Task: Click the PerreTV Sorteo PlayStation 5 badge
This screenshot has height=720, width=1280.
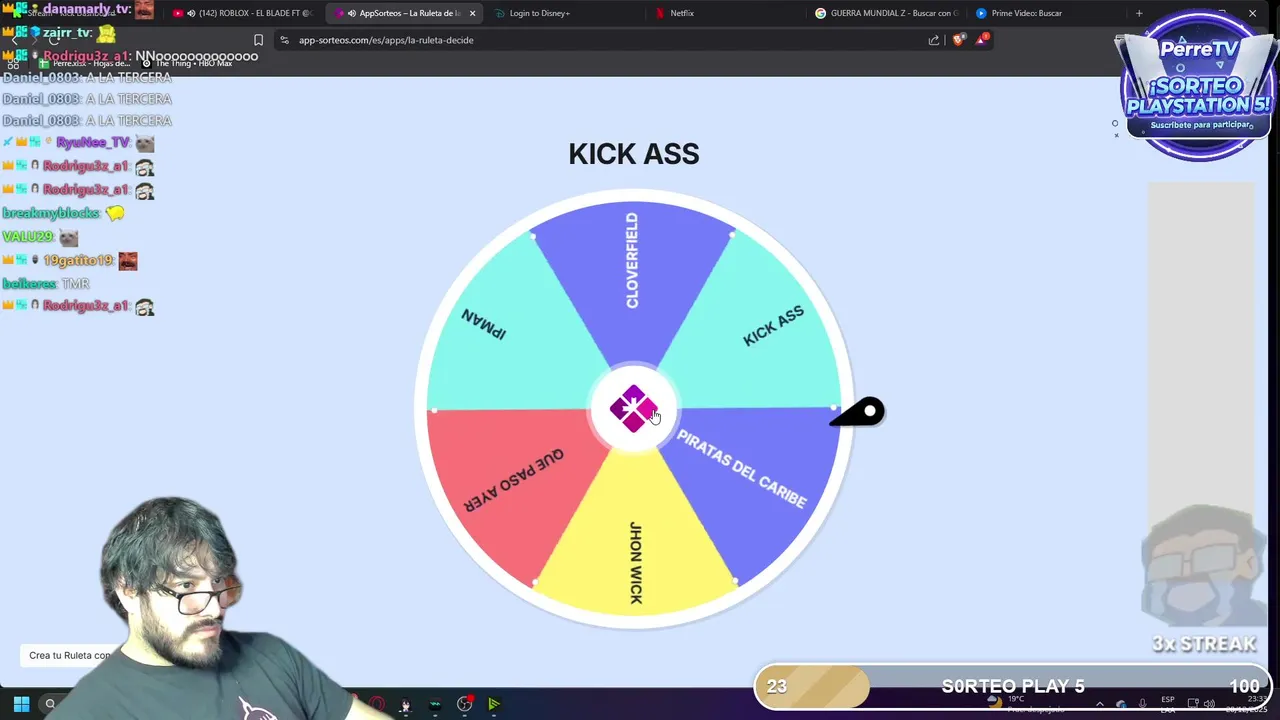Action: [1198, 85]
